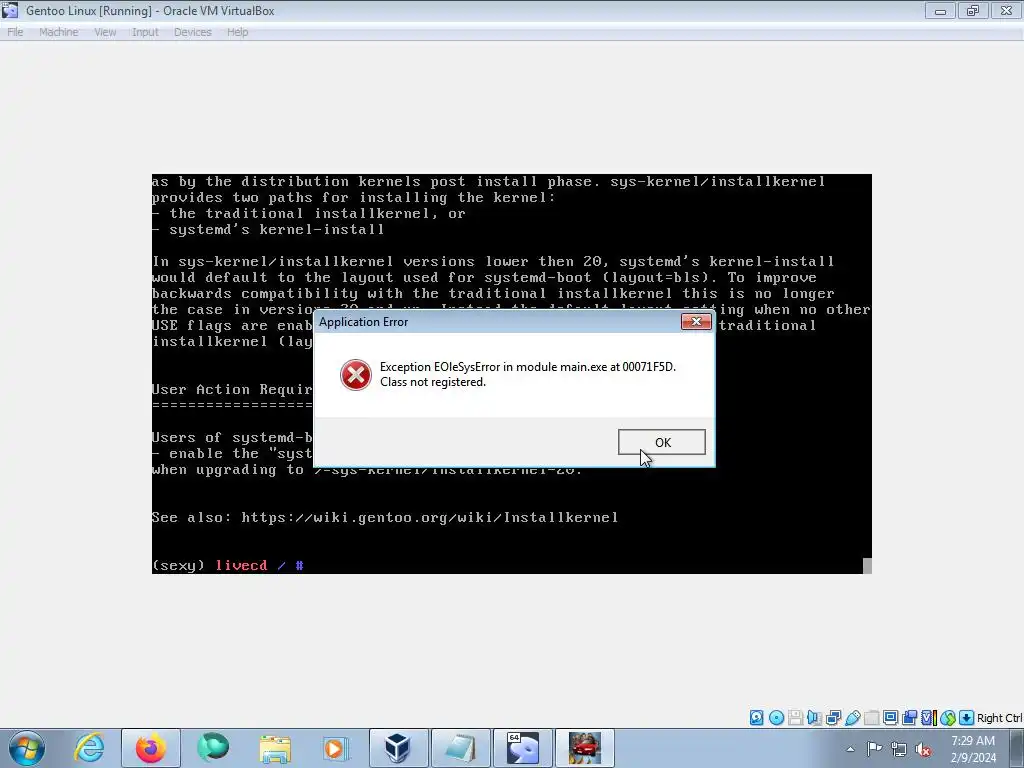1024x768 pixels.
Task: Click the network adapters indicator
Action: pos(833,718)
